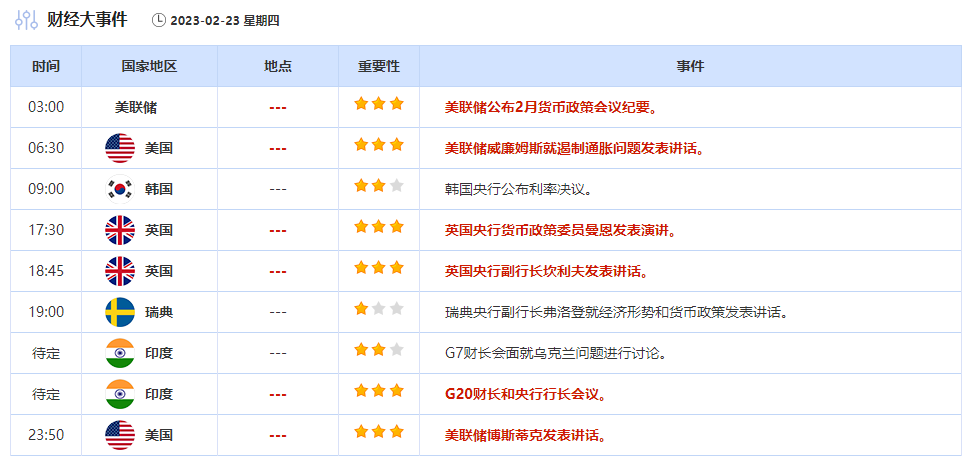Open event 韩国央行公布利率决议
Image resolution: width=969 pixels, height=461 pixels.
pyautogui.click(x=518, y=189)
